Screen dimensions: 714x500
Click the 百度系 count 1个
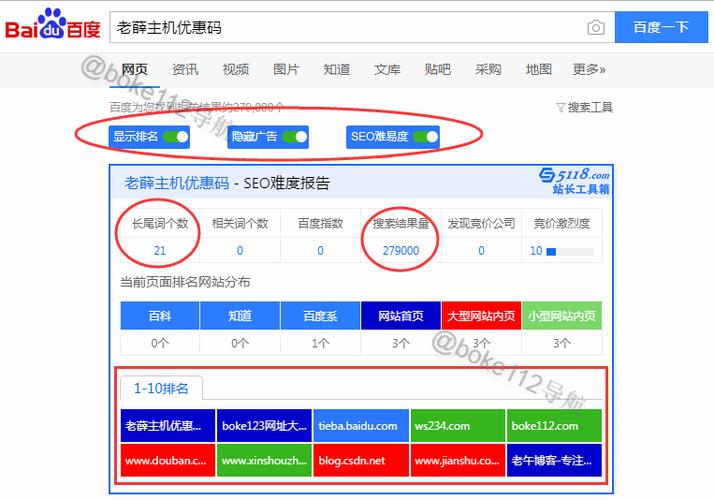(321, 343)
